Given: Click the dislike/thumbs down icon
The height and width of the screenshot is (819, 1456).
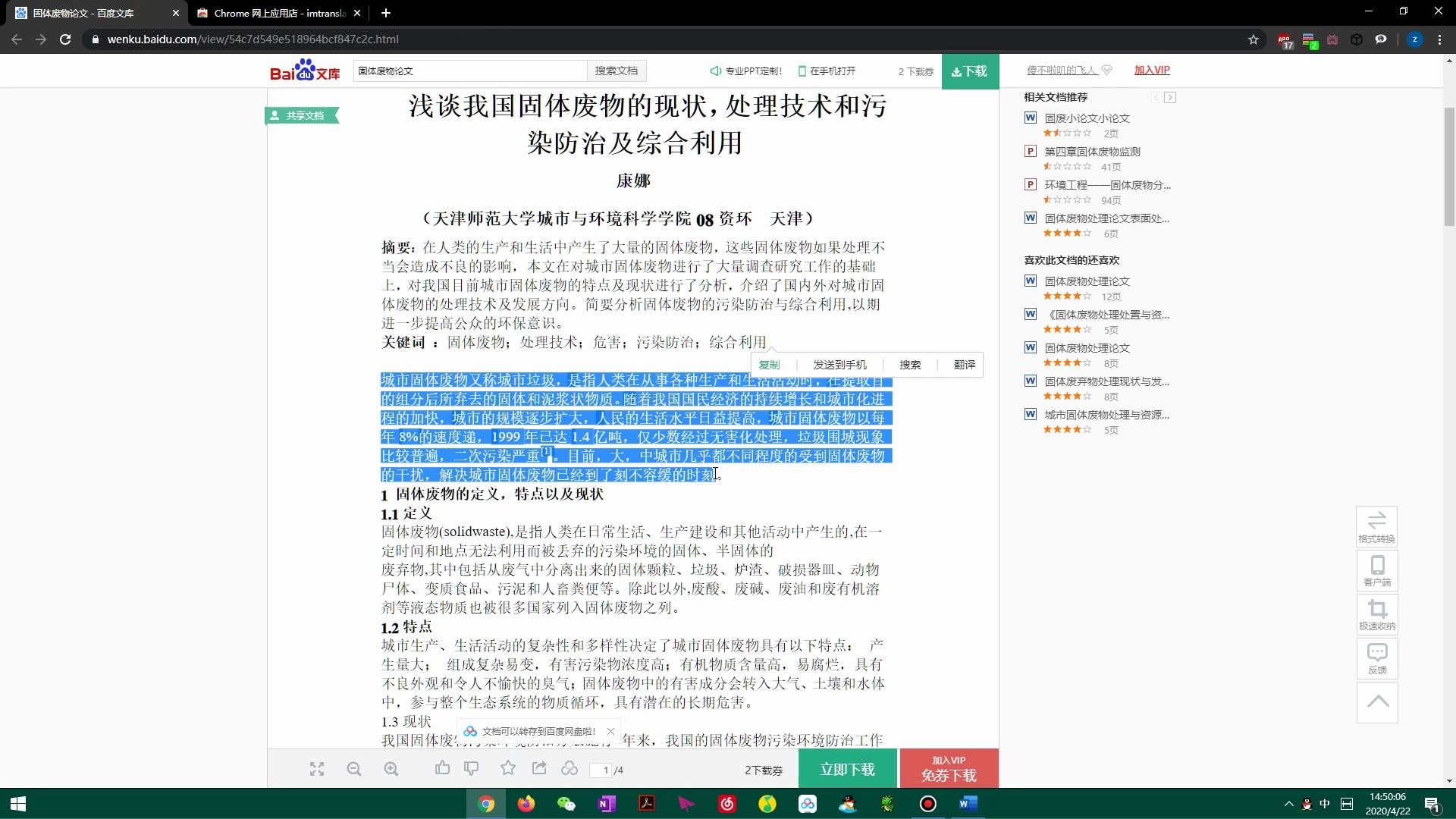Looking at the screenshot, I should 470,769.
